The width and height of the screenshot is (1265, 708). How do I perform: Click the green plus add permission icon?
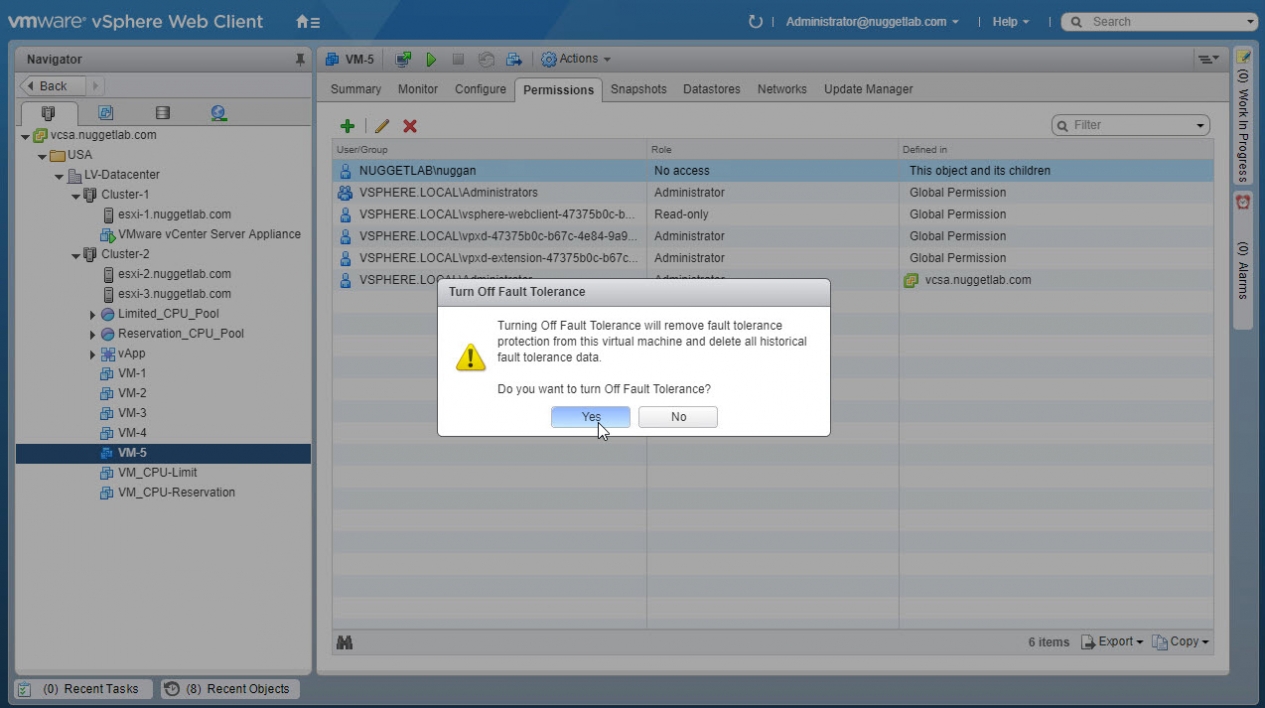point(347,126)
